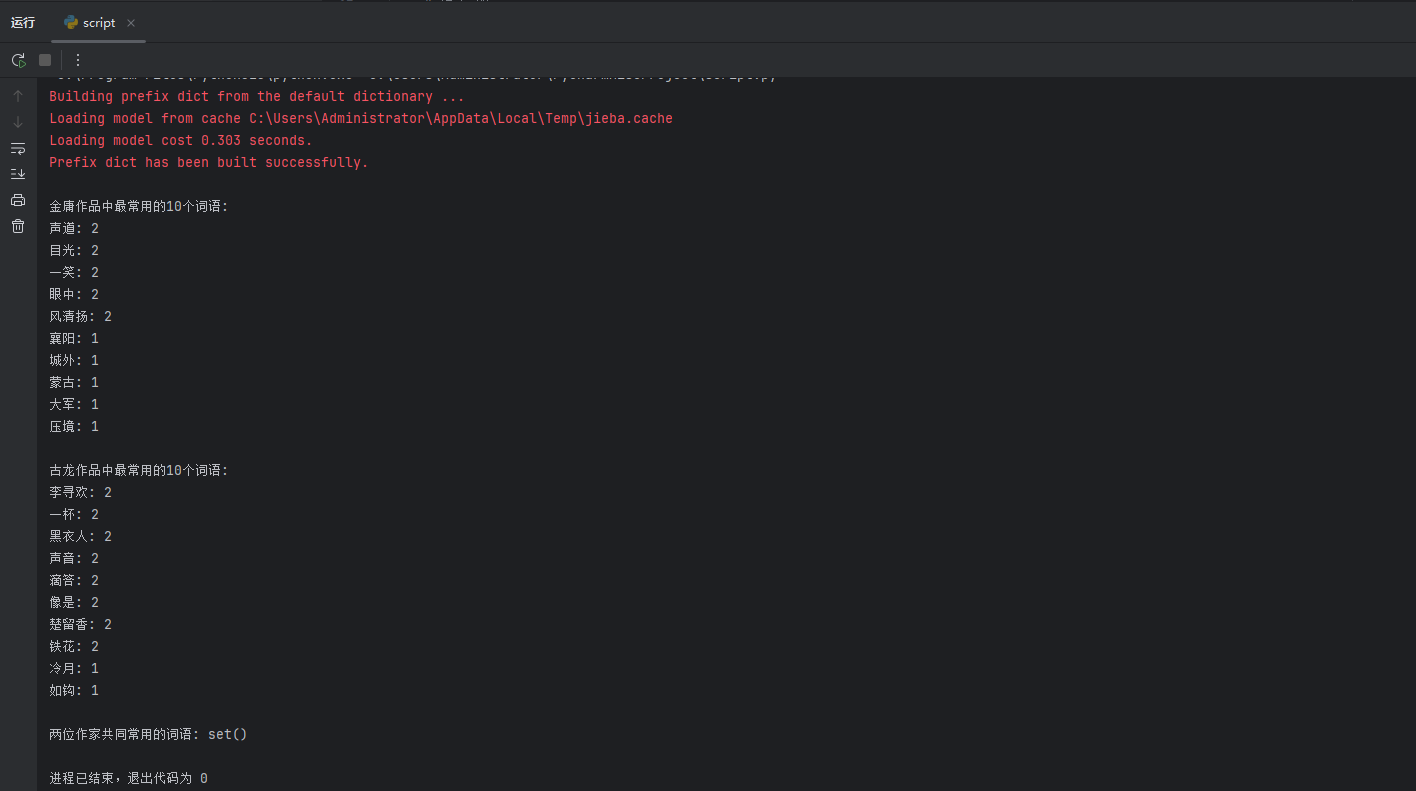Click the '进程已结束，退出代码为 0' exit message
The height and width of the screenshot is (791, 1416).
click(x=128, y=778)
